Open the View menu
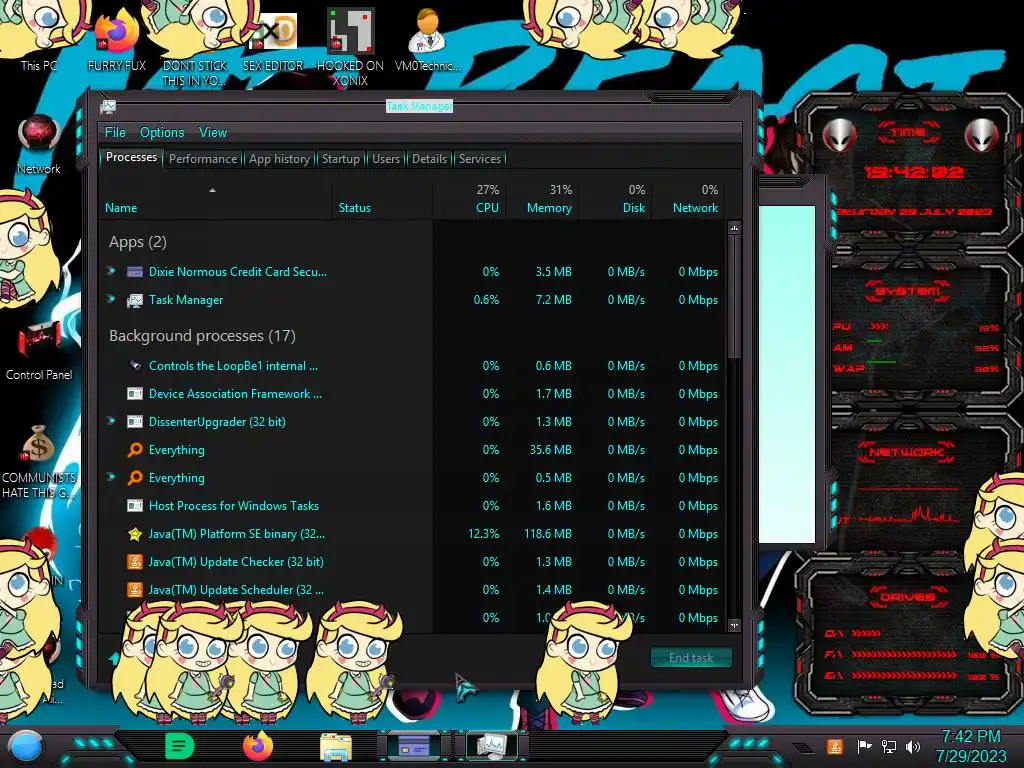1024x768 pixels. click(x=213, y=133)
